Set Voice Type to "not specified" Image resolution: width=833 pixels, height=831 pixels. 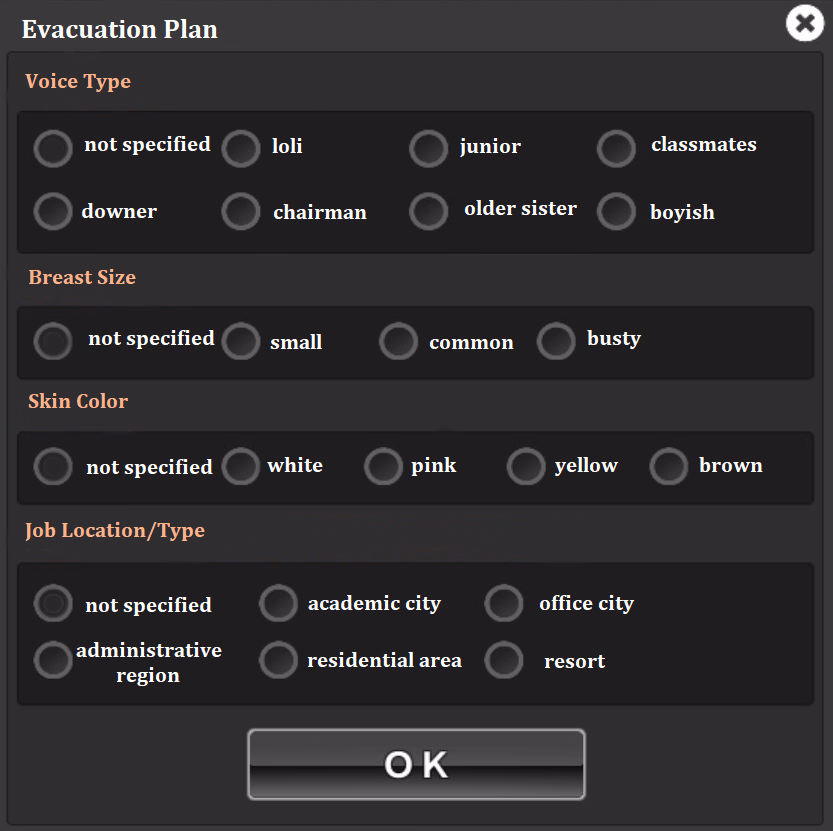52,148
